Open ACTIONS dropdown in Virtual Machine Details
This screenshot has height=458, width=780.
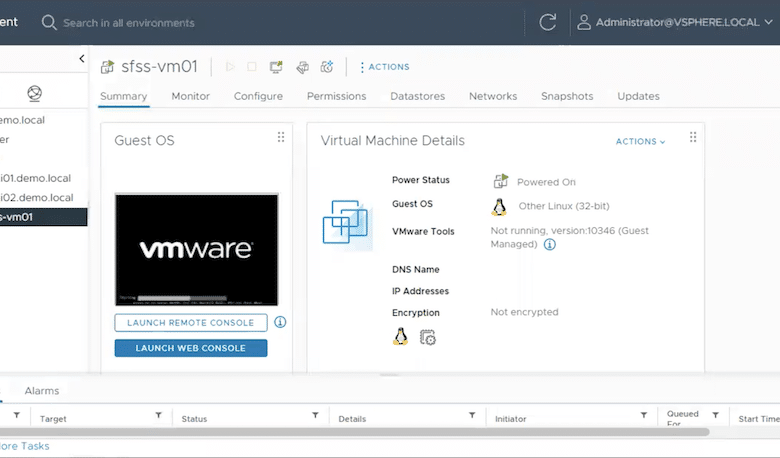click(640, 142)
